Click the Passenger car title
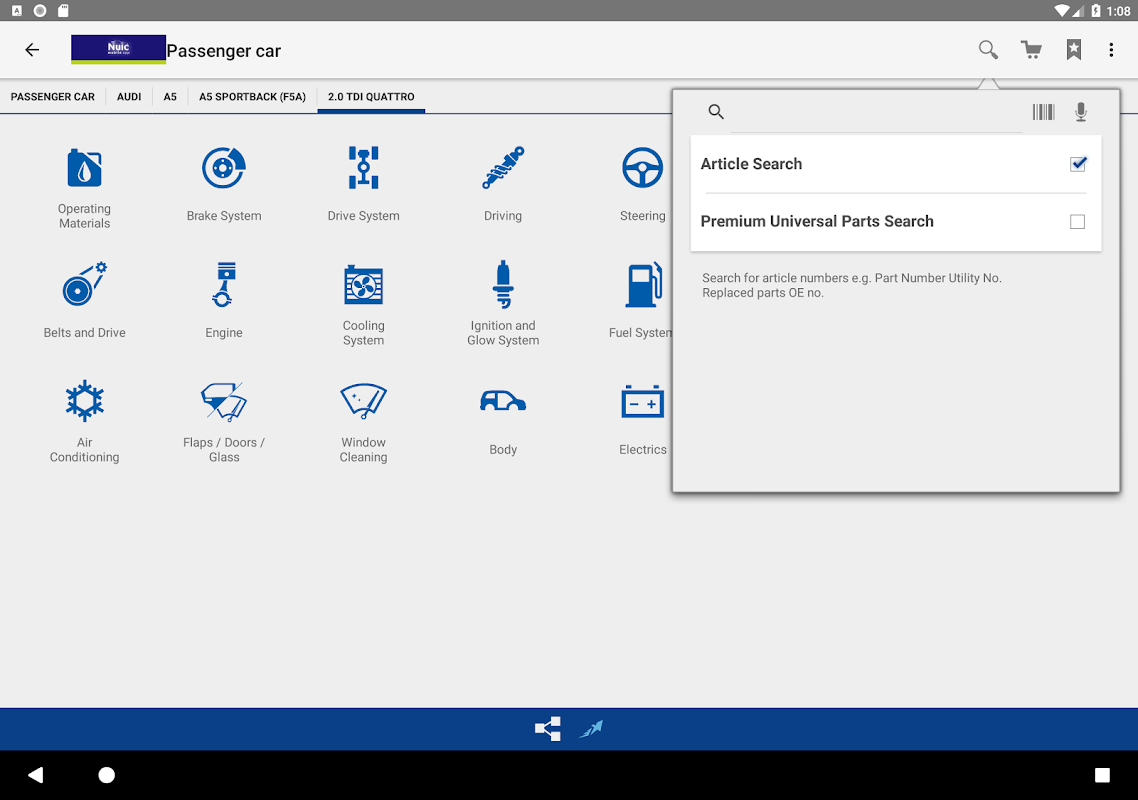The width and height of the screenshot is (1138, 800). click(224, 51)
